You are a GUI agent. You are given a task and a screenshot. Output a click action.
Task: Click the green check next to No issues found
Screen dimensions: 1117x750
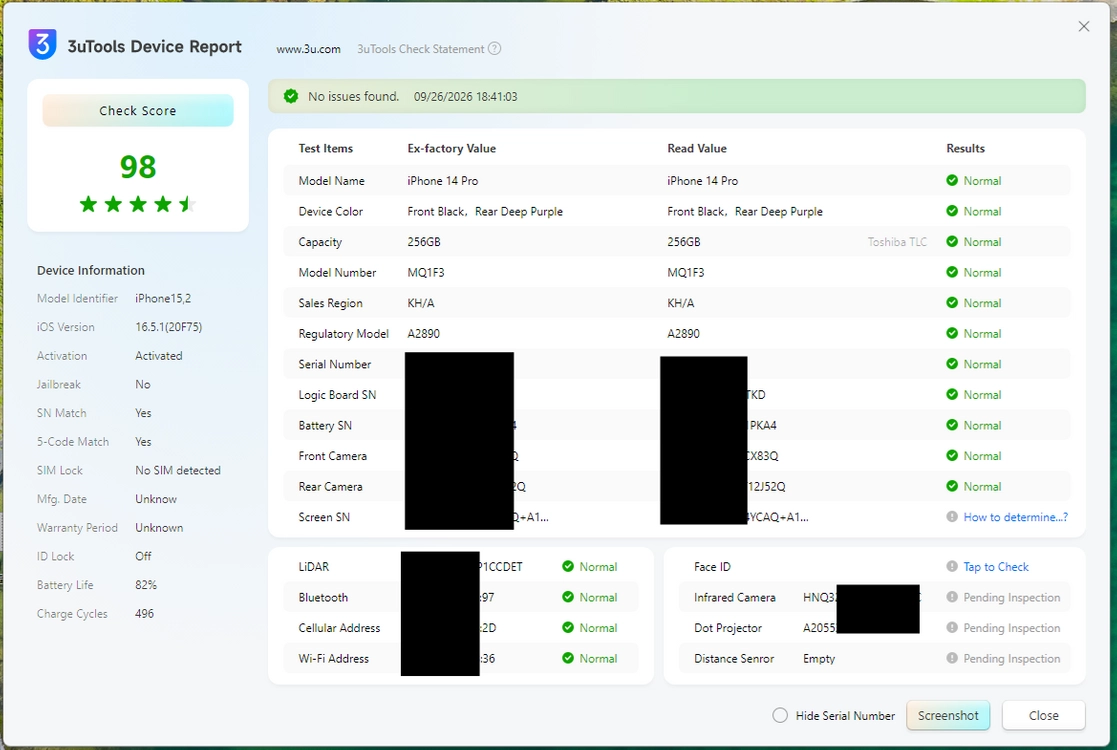[291, 96]
